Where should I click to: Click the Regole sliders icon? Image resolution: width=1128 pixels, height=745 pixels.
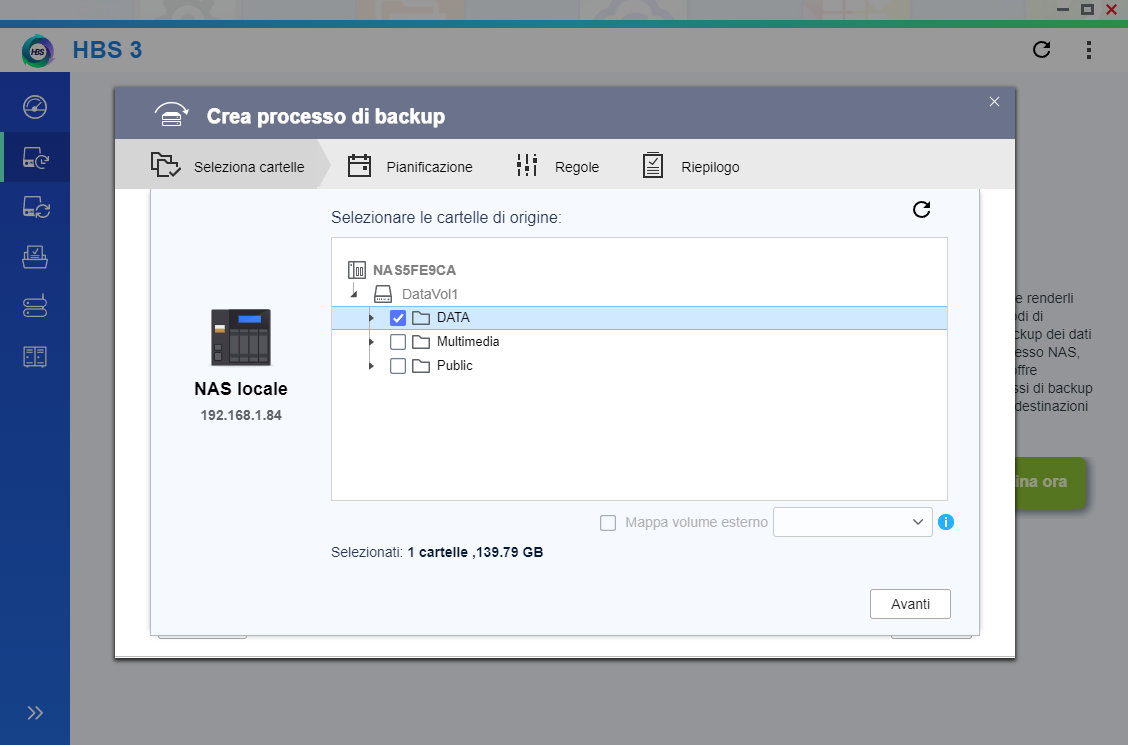527,165
